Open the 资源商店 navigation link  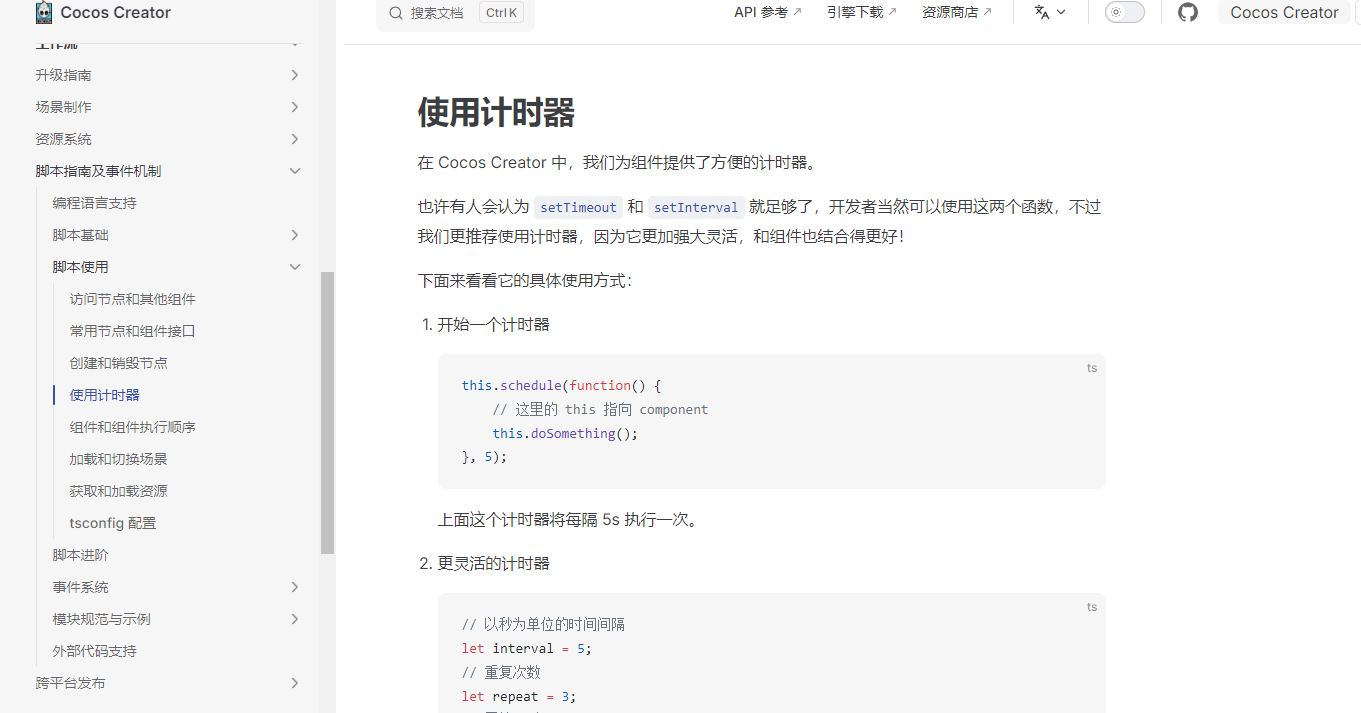point(957,12)
